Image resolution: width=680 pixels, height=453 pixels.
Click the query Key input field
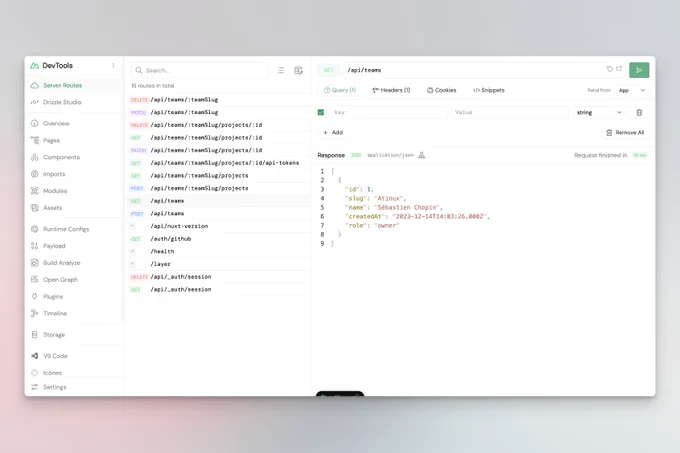tap(389, 113)
